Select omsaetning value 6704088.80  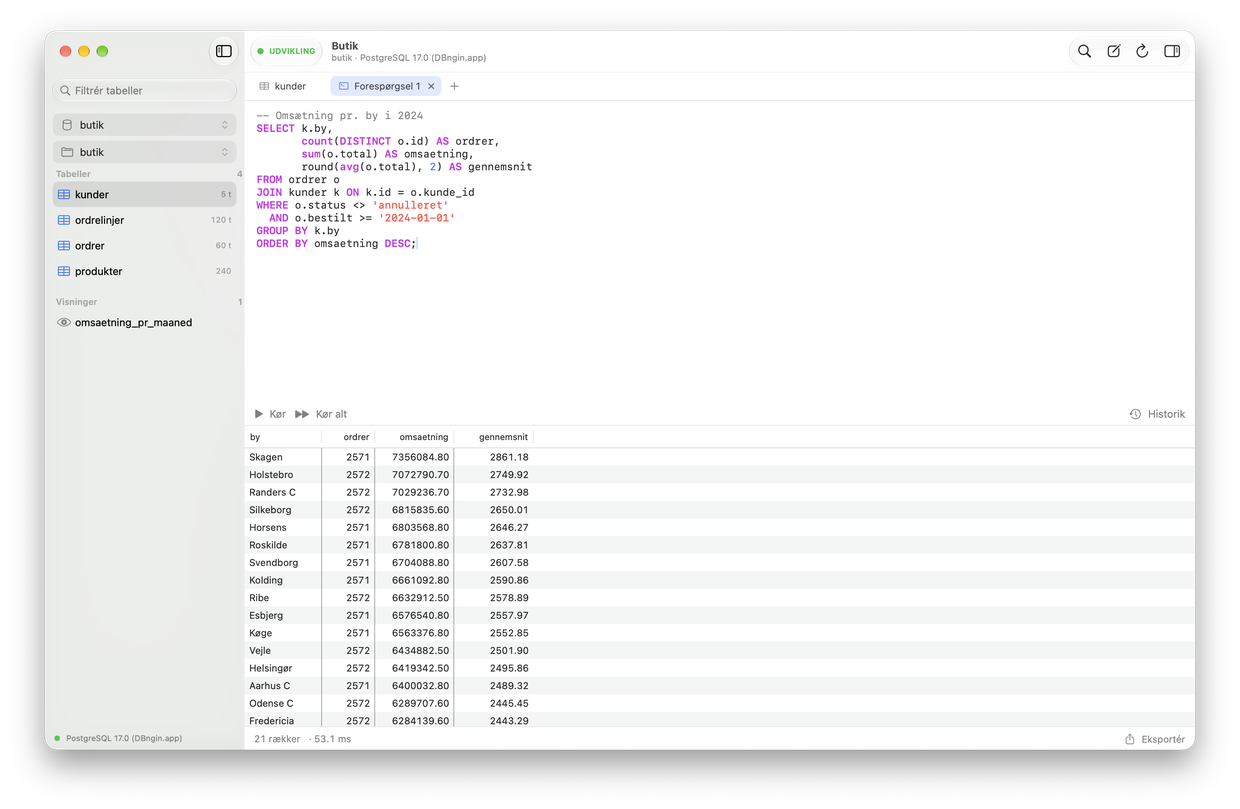click(x=414, y=563)
